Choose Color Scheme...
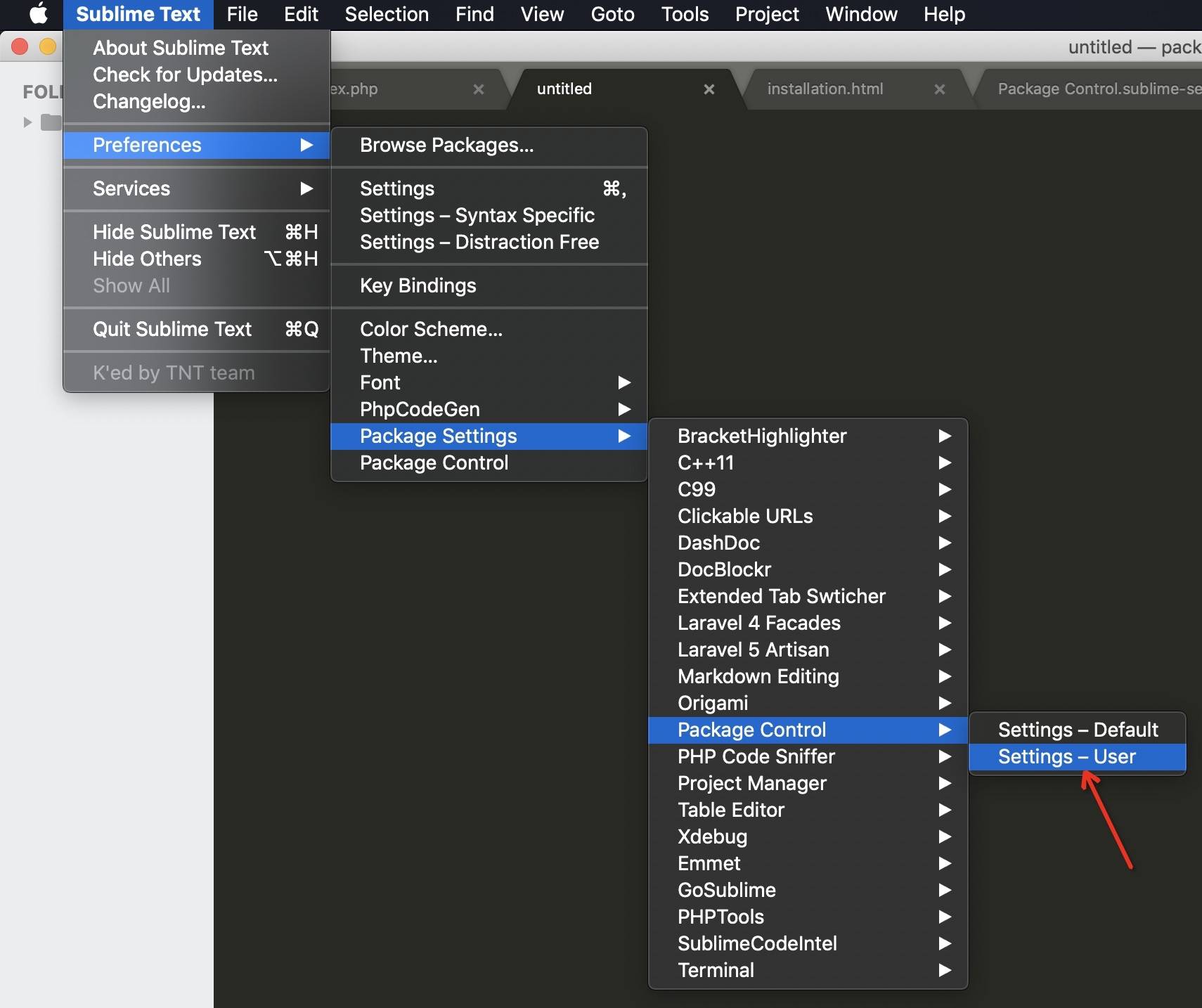The height and width of the screenshot is (1008, 1202). pyautogui.click(x=489, y=329)
